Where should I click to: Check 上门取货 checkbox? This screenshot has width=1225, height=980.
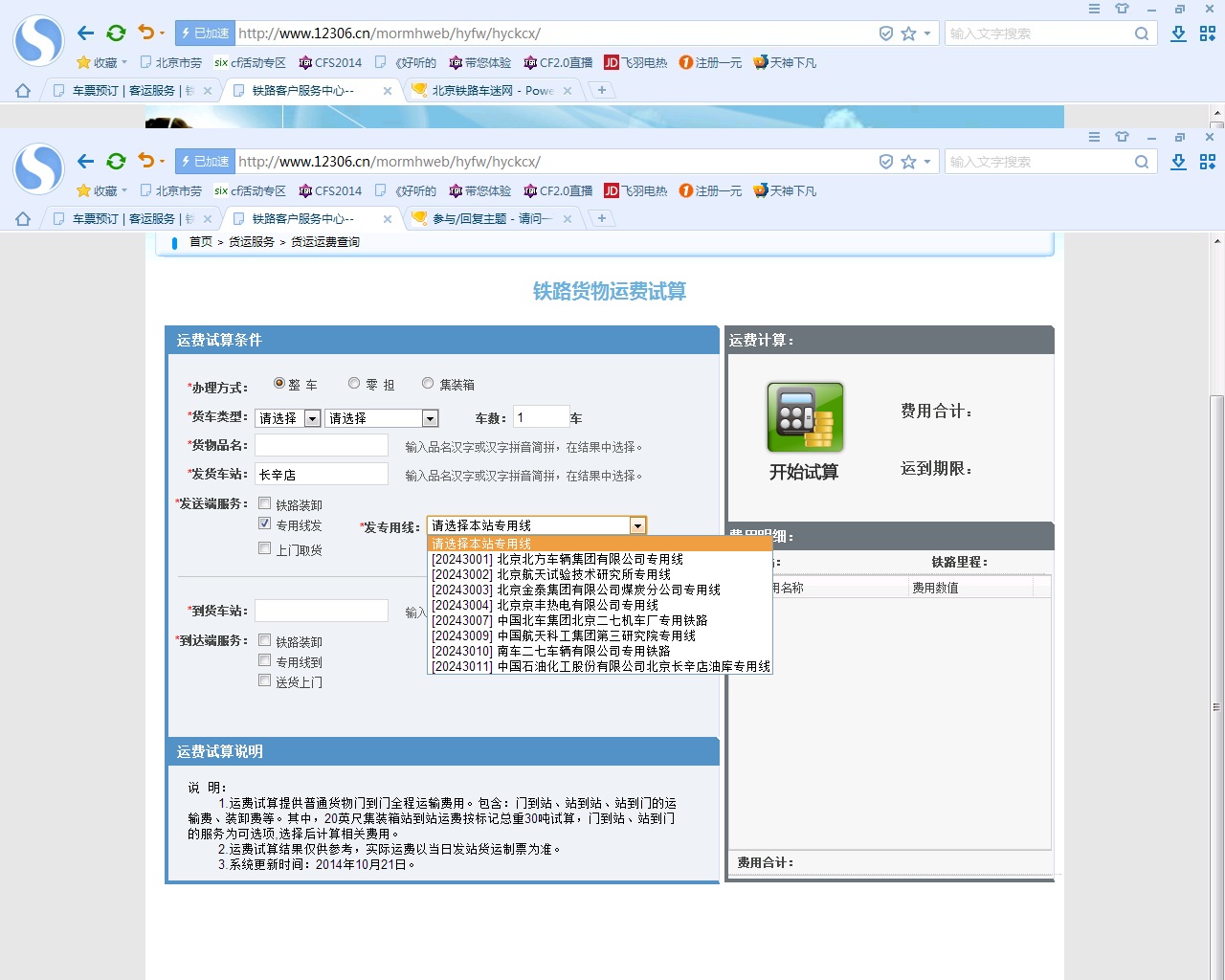click(265, 548)
